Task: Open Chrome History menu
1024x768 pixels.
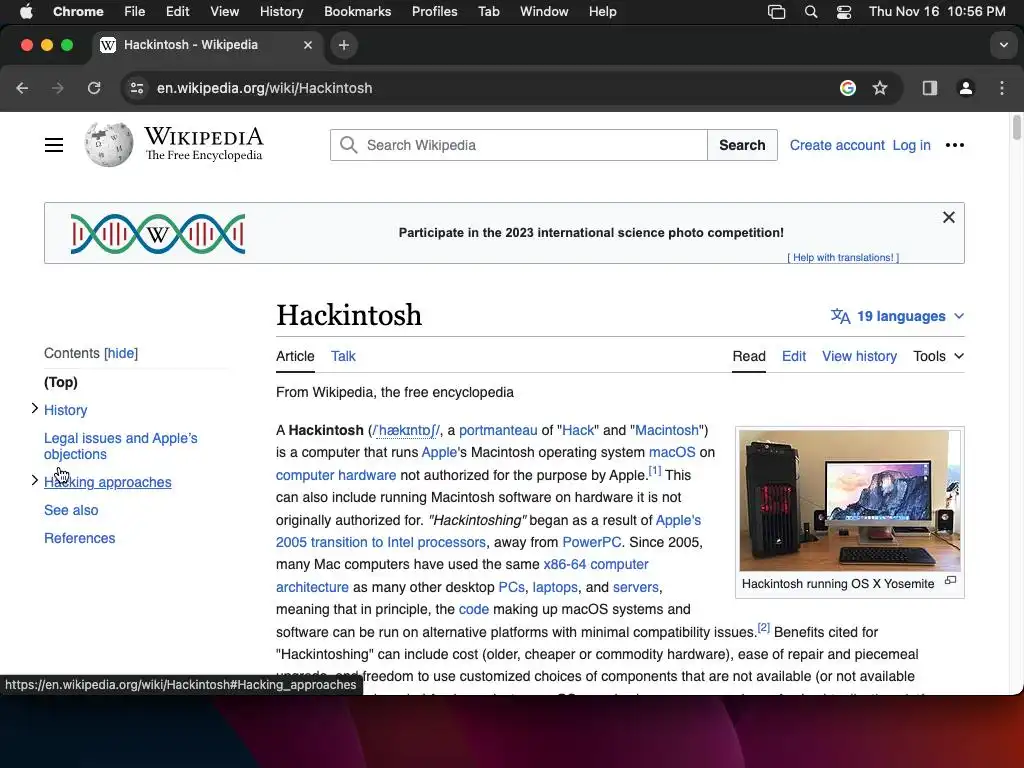Action: 281,12
